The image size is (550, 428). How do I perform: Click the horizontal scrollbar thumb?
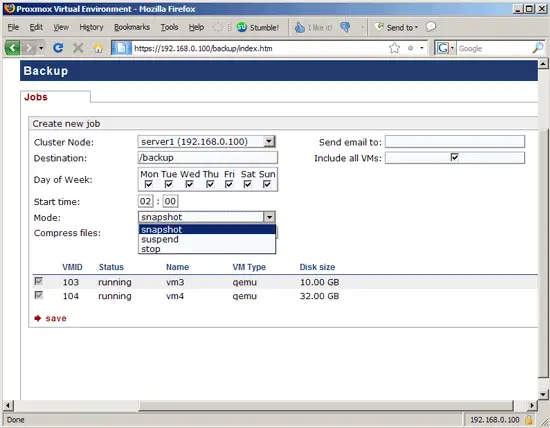pyautogui.click(x=326, y=406)
